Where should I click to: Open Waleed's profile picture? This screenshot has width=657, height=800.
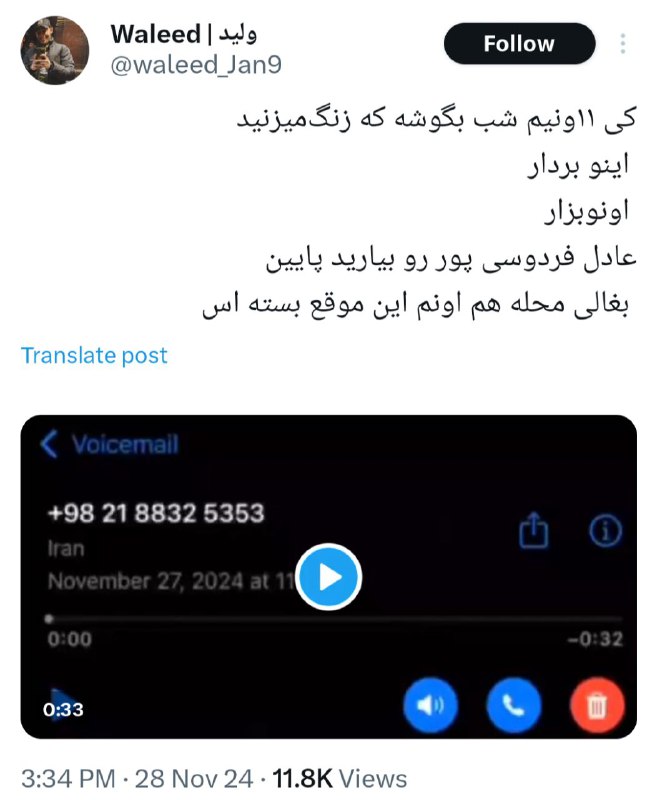point(55,50)
